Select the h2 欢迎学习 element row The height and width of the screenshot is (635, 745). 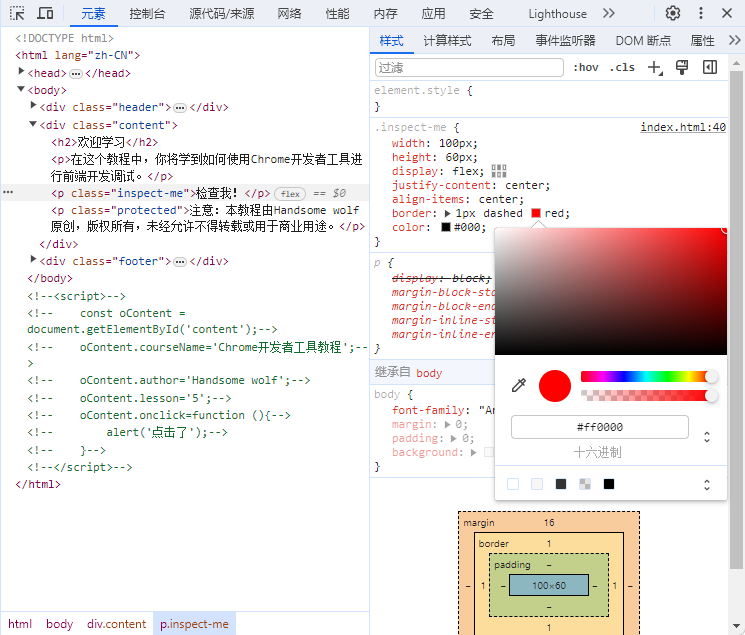(184, 142)
